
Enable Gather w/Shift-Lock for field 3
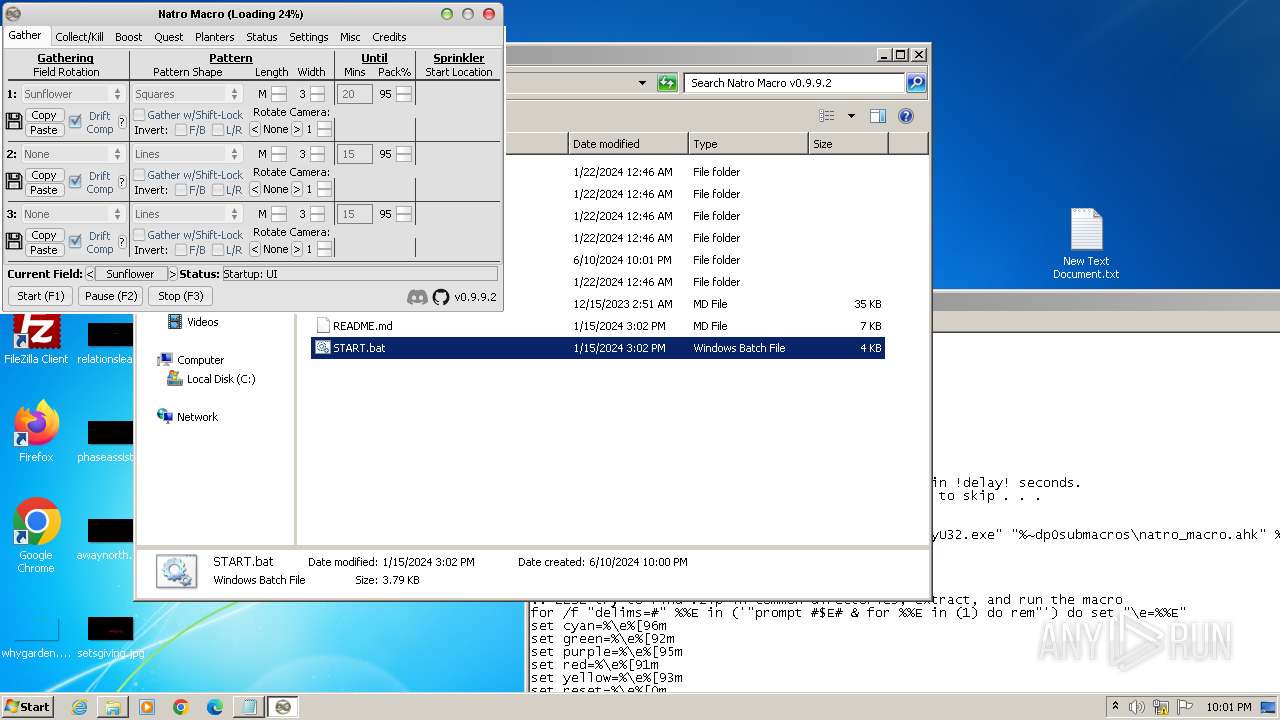click(x=139, y=234)
